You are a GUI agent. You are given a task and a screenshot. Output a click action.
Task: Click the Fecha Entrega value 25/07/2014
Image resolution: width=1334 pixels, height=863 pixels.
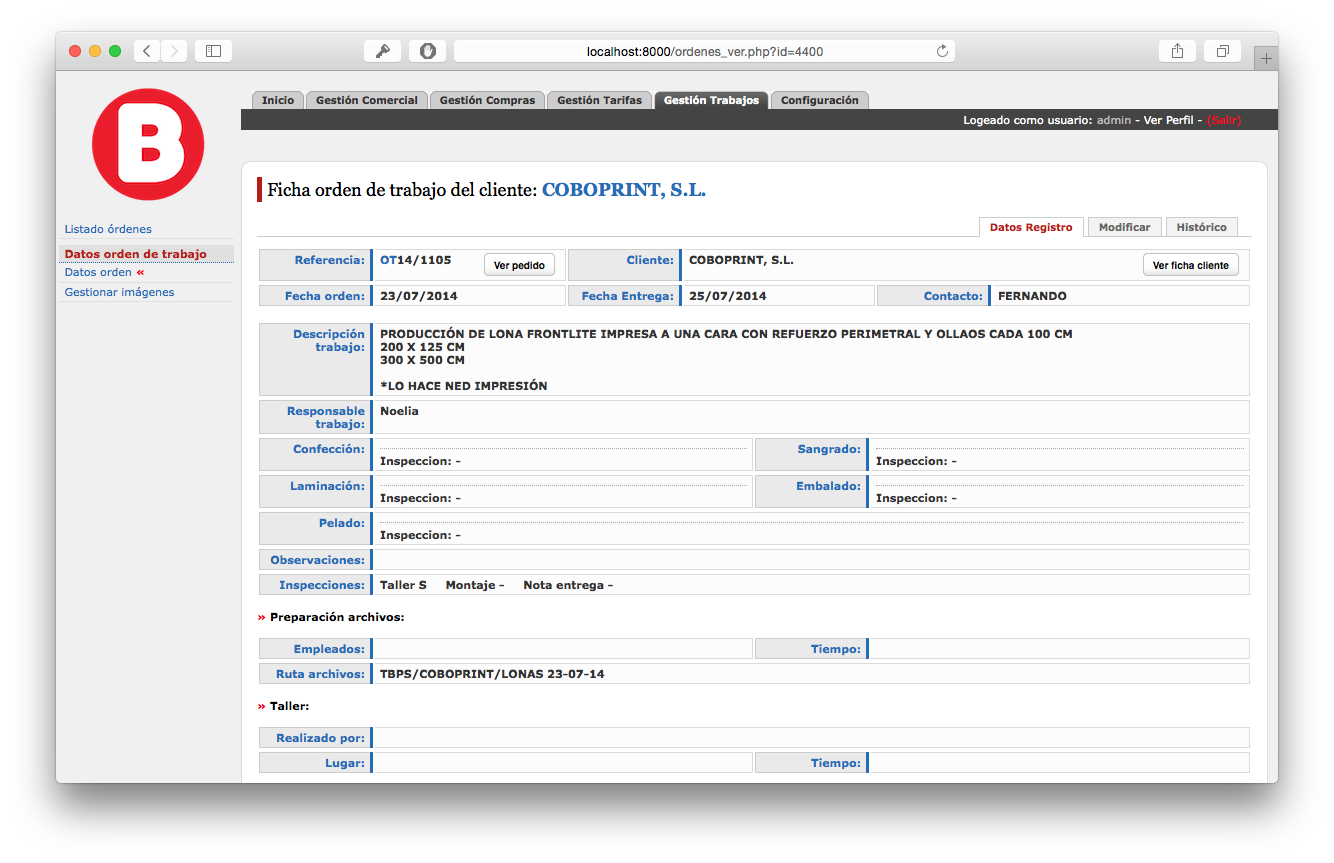pyautogui.click(x=728, y=296)
